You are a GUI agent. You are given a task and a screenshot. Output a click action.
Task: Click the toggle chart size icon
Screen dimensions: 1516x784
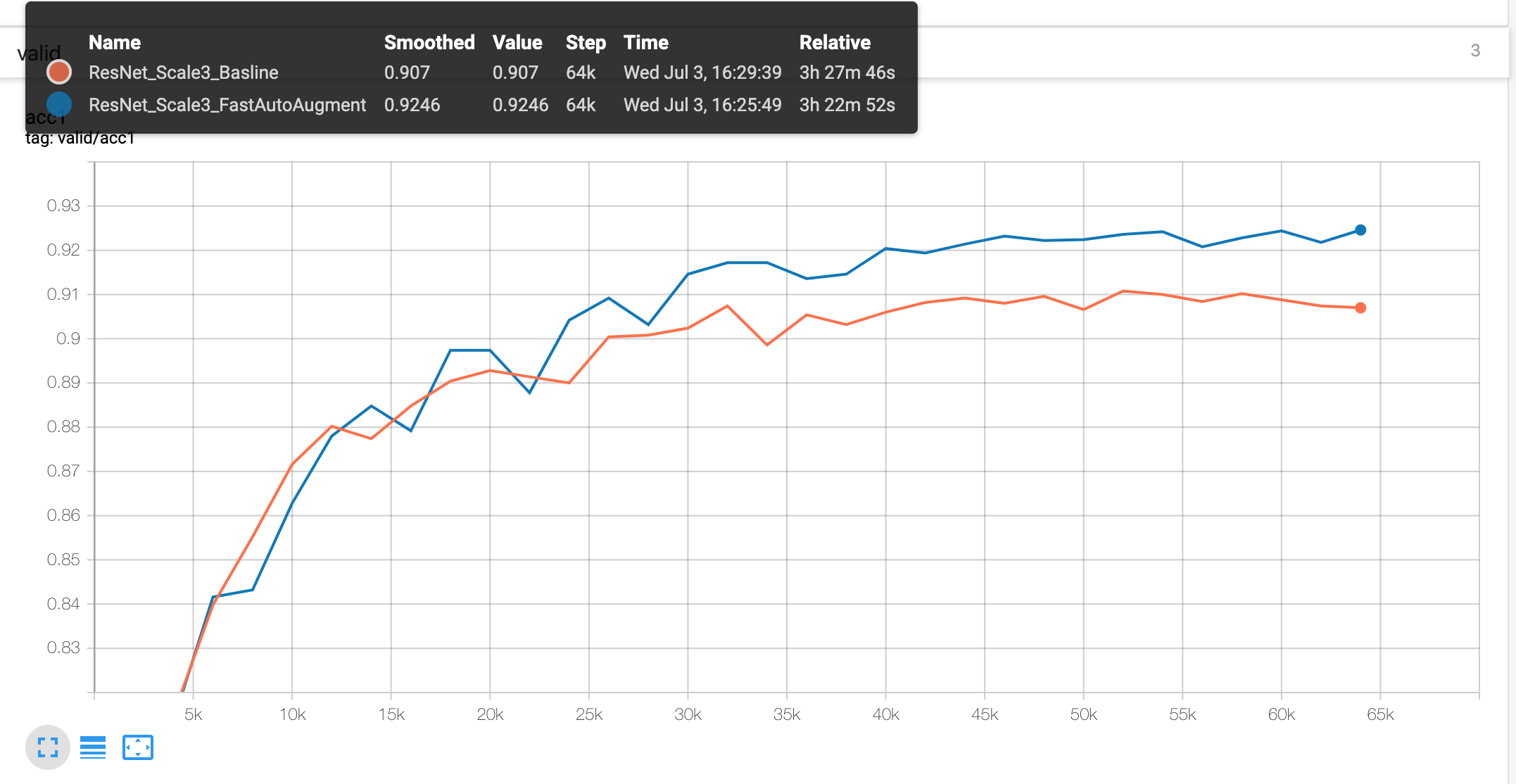48,747
